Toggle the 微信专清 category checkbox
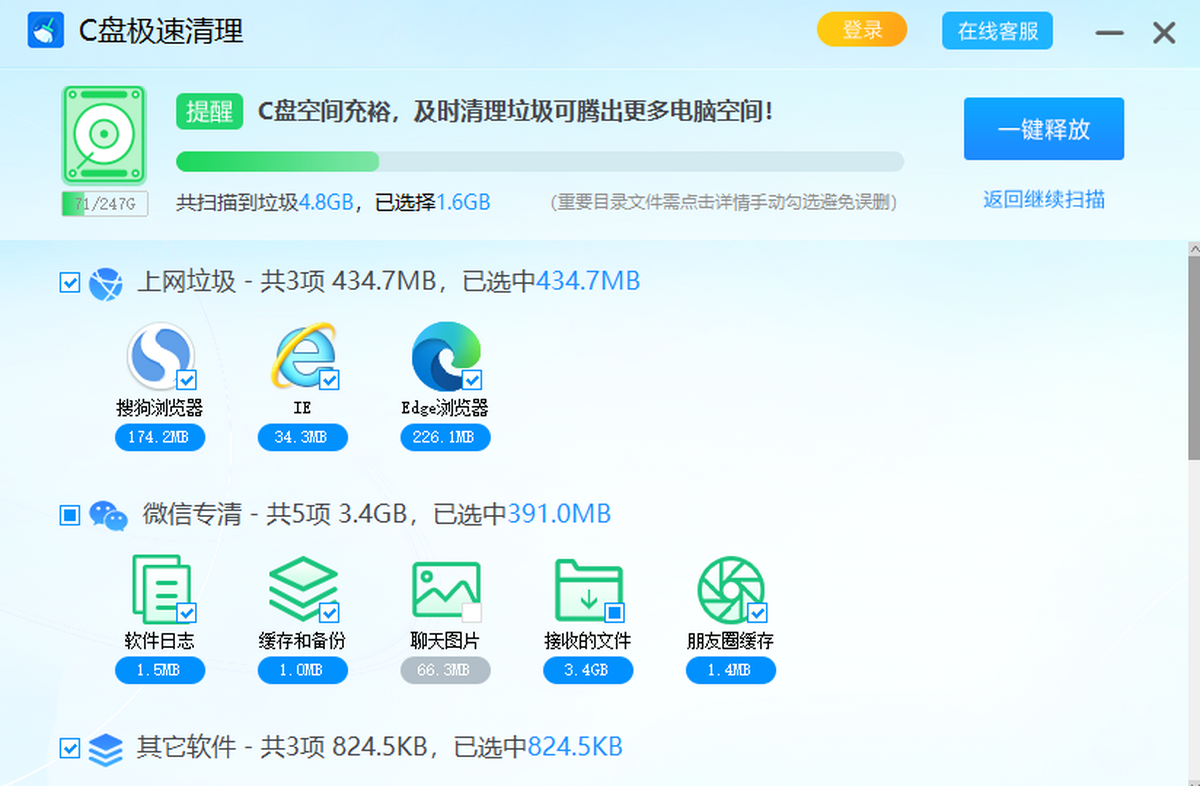The height and width of the screenshot is (786, 1200). [69, 515]
